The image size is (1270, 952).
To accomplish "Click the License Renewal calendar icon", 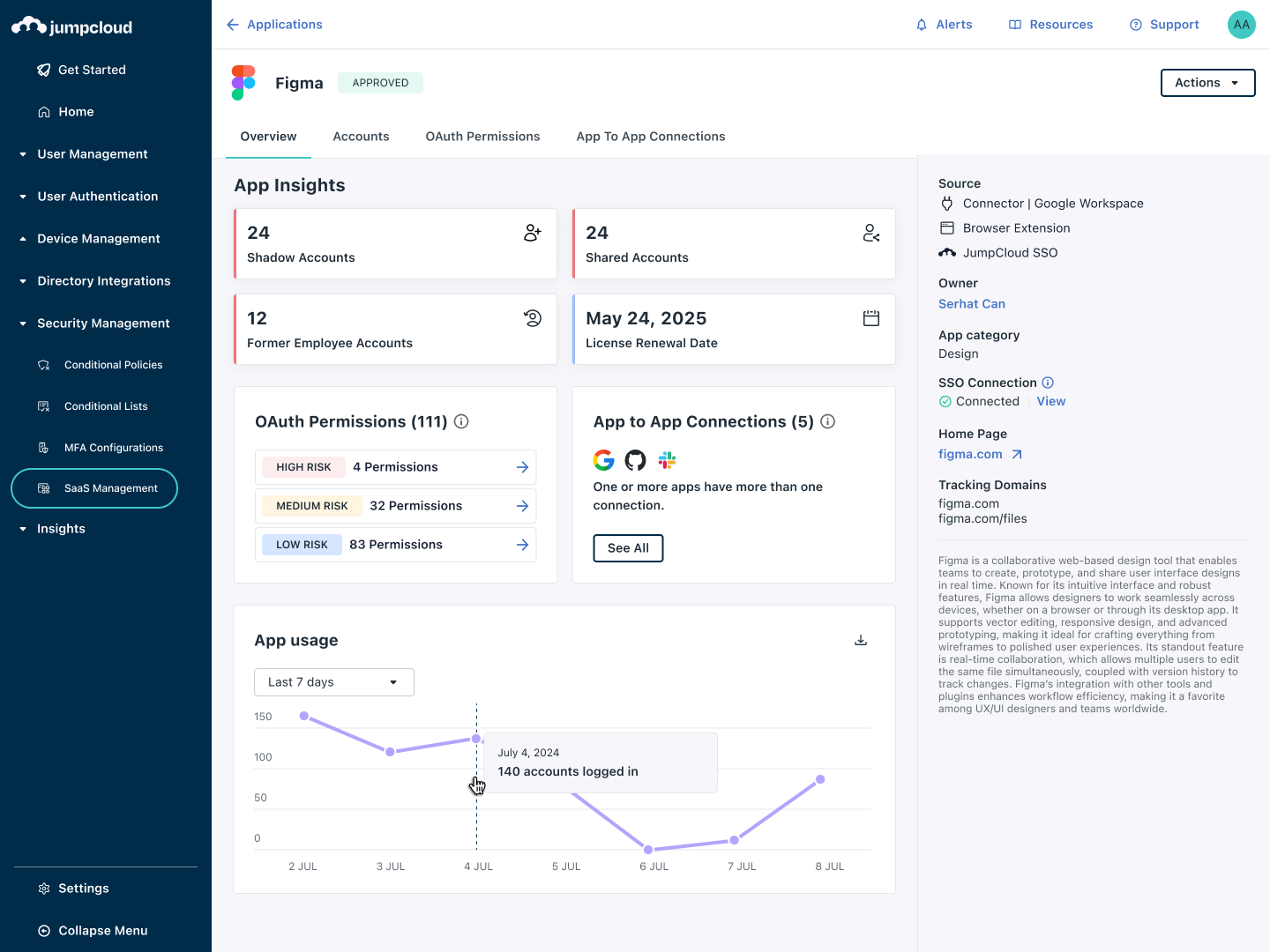I will (x=871, y=318).
